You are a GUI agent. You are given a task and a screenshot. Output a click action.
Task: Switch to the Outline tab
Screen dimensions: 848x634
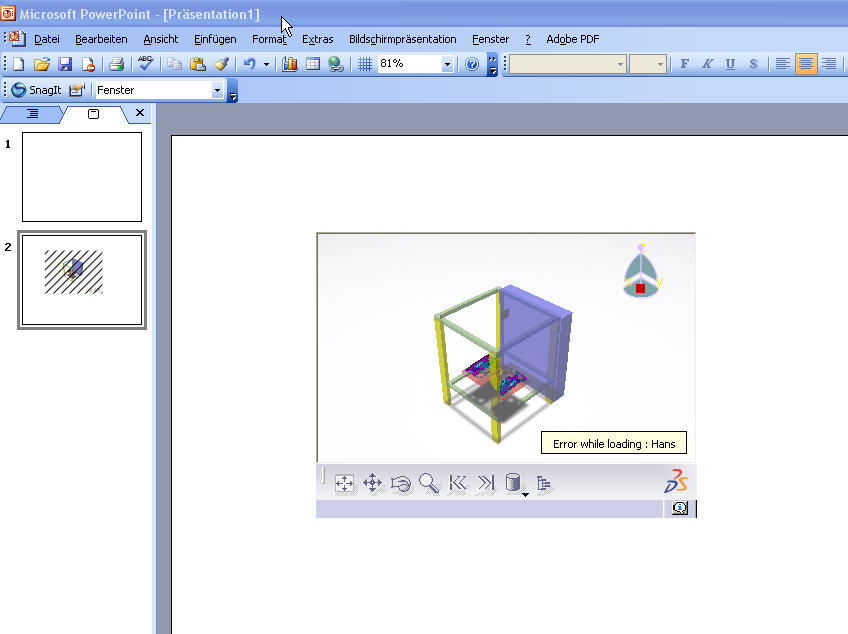point(32,114)
